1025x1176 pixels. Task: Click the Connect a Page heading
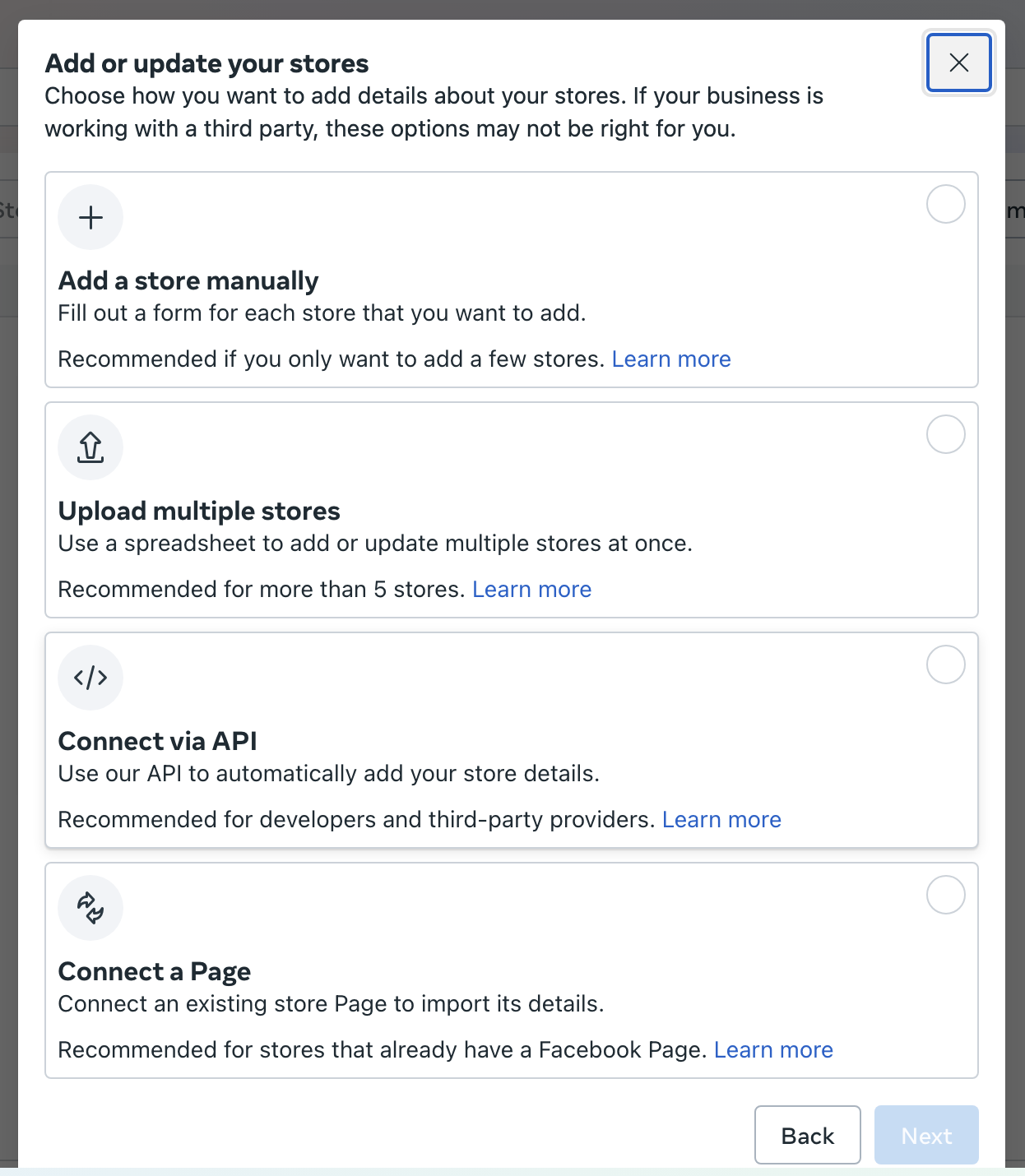click(x=155, y=972)
